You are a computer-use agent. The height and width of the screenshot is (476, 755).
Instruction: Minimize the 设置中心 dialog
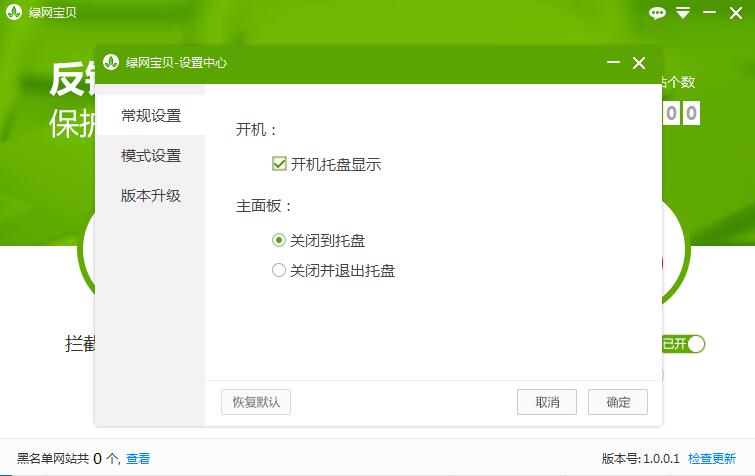613,63
